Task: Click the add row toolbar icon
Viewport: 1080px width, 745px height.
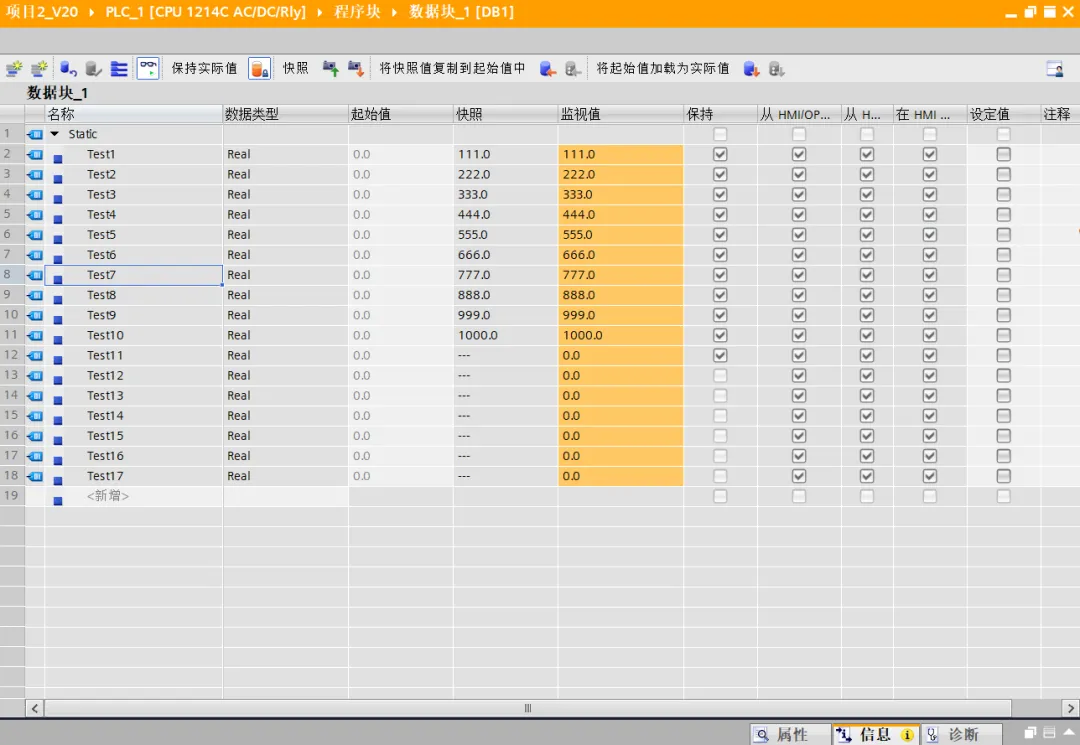Action: tap(39, 68)
